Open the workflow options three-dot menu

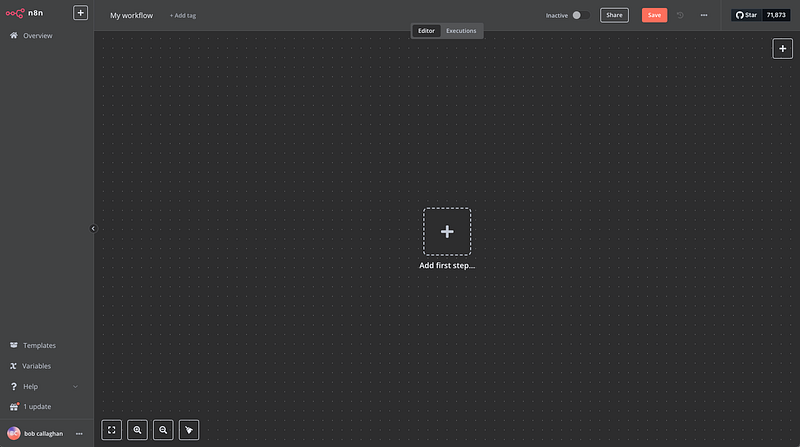pos(704,15)
